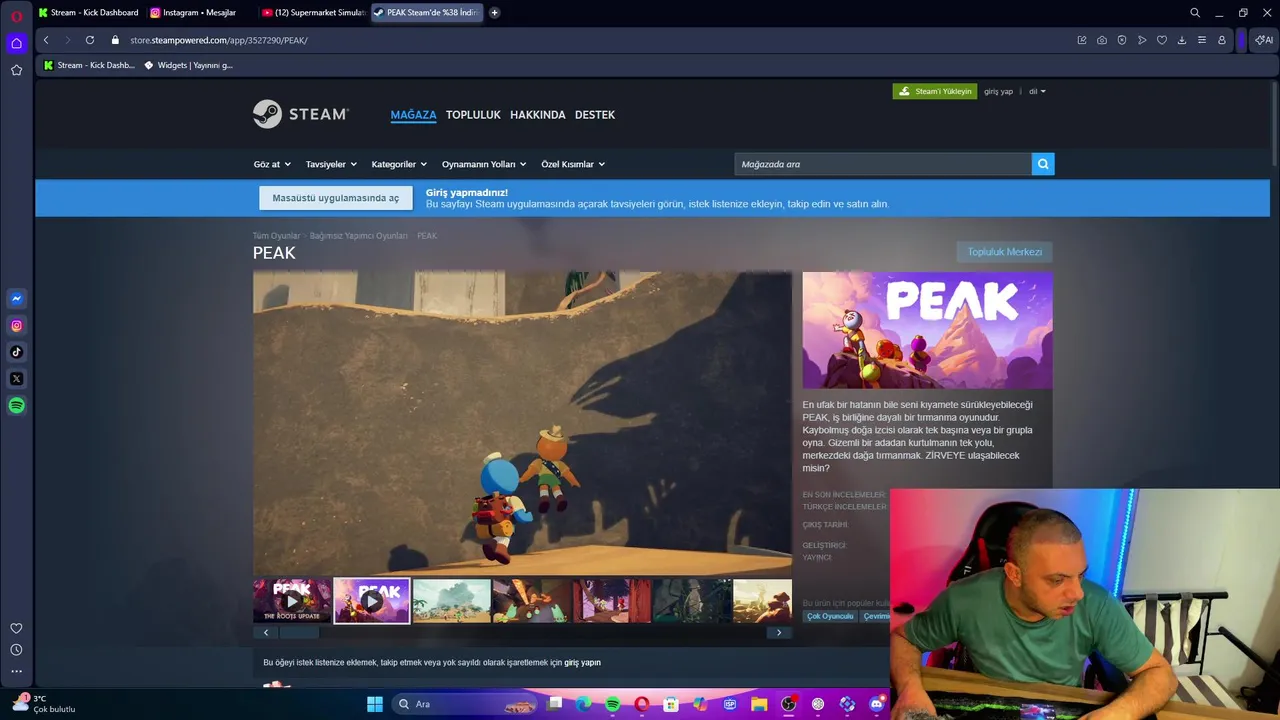This screenshot has height=720, width=1280.
Task: Click Masaüstü uygulamasında aç button
Action: pos(335,198)
